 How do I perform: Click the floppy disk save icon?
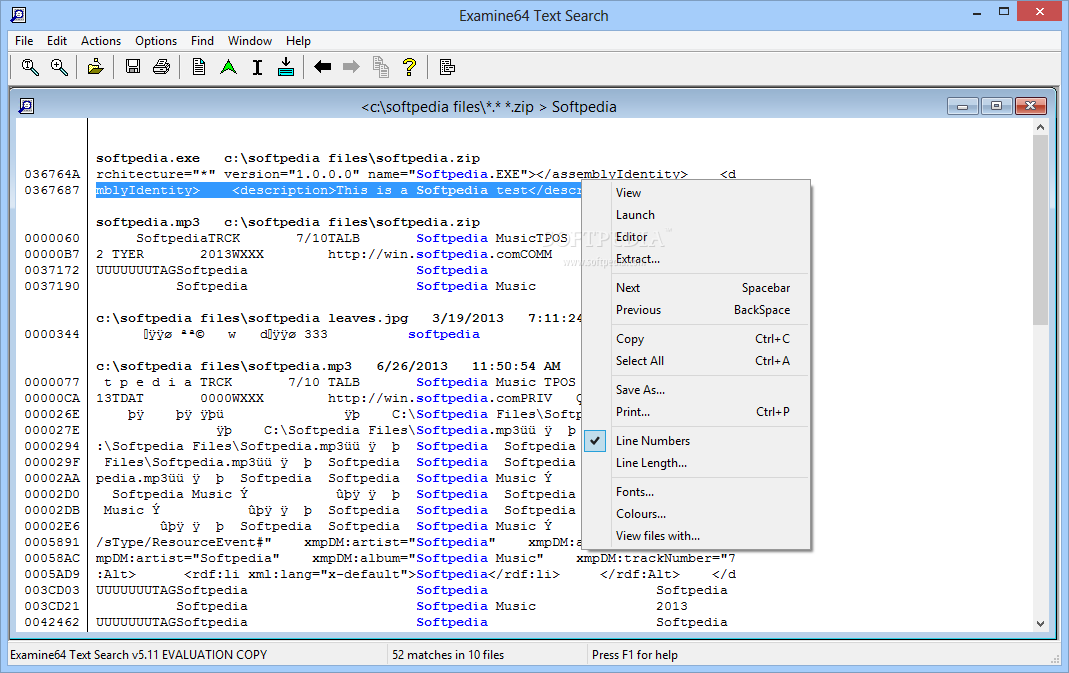133,67
